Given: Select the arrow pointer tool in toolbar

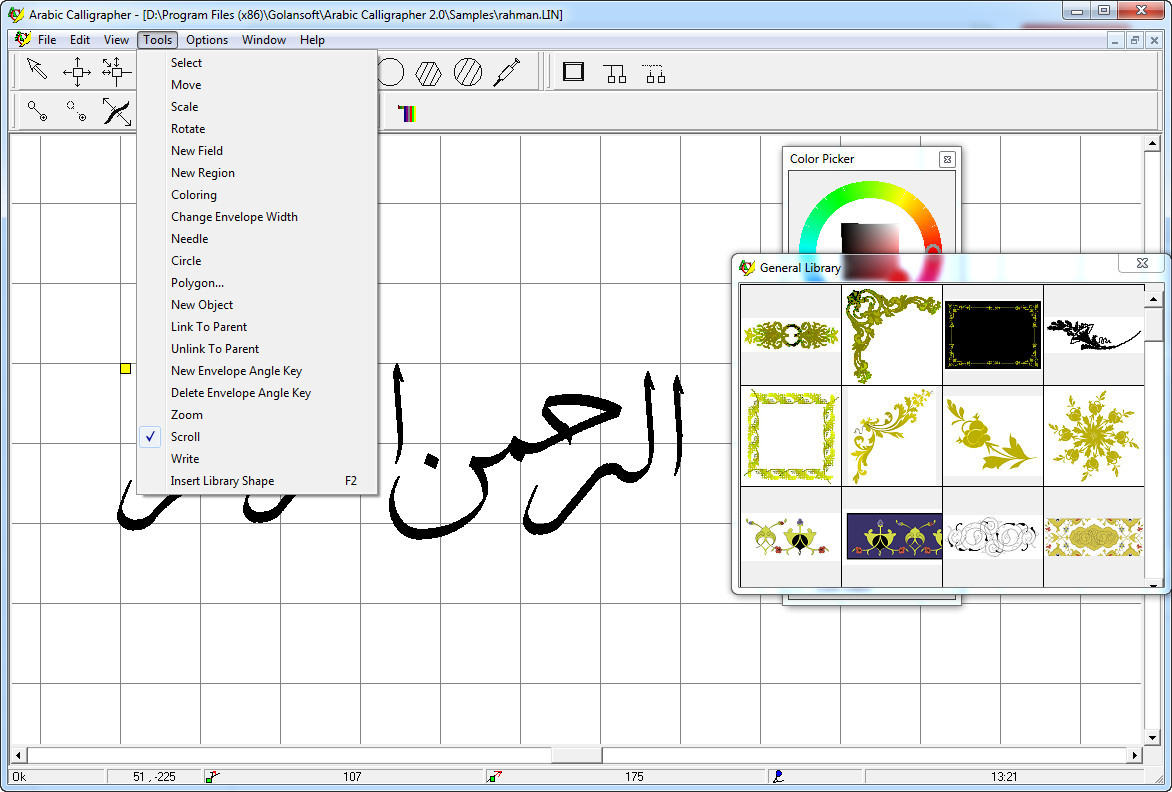Looking at the screenshot, I should pyautogui.click(x=37, y=71).
